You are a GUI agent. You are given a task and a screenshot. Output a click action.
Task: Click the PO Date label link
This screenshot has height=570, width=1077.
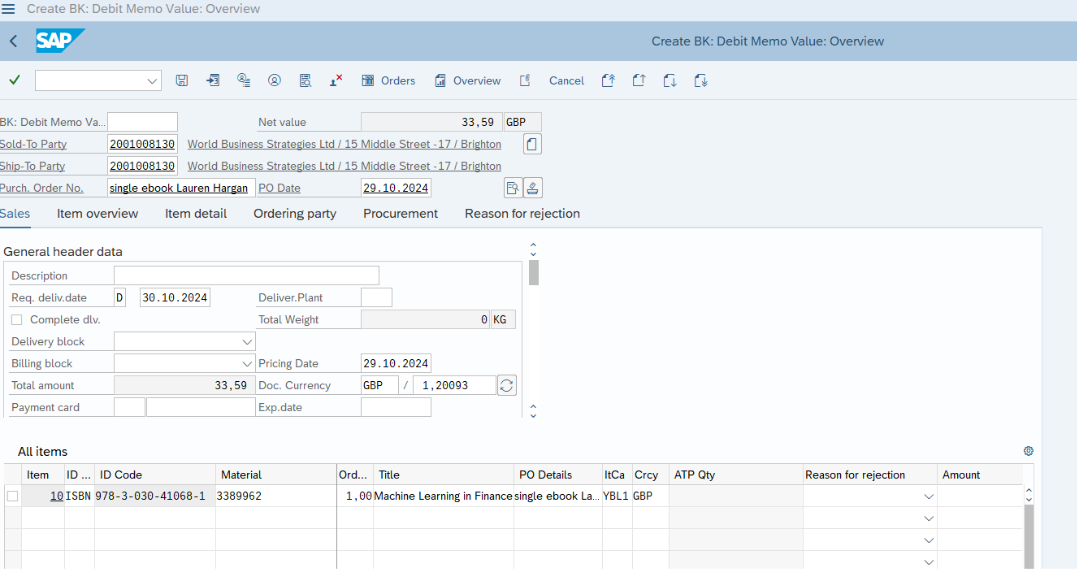point(279,188)
